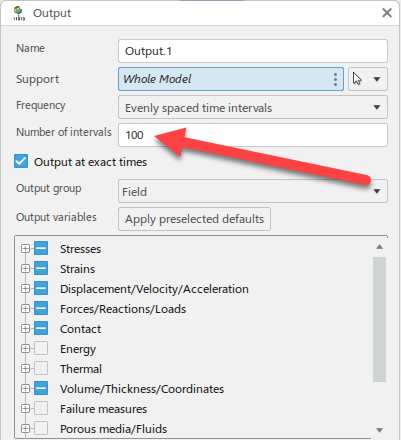Open the Frequency dropdown
The width and height of the screenshot is (401, 440).
[x=253, y=107]
